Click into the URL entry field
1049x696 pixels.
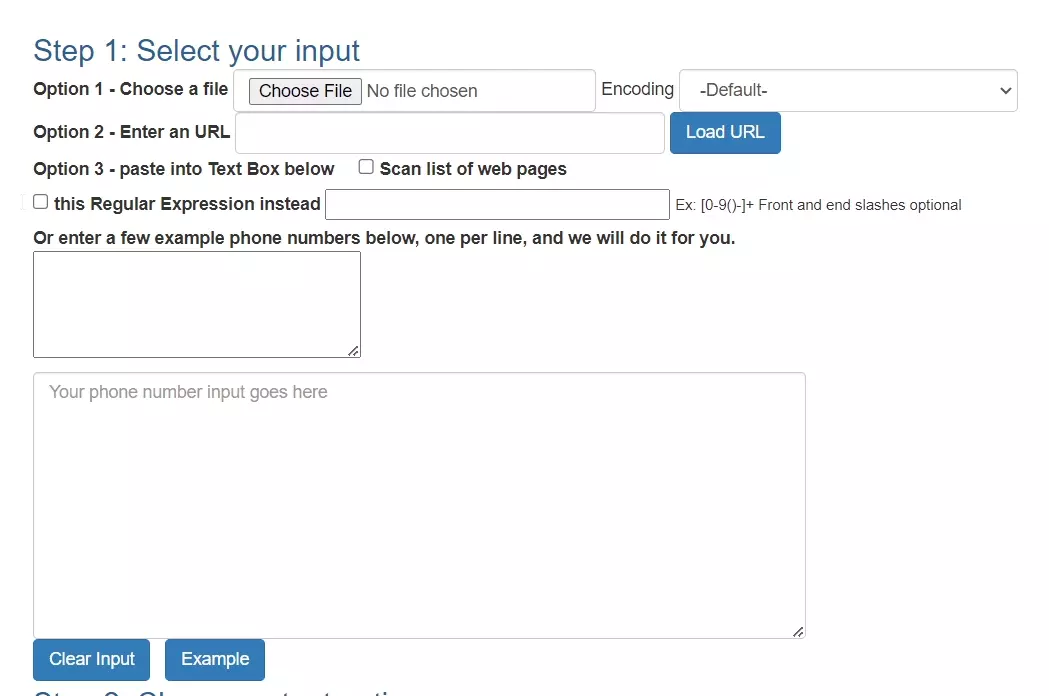(x=449, y=132)
